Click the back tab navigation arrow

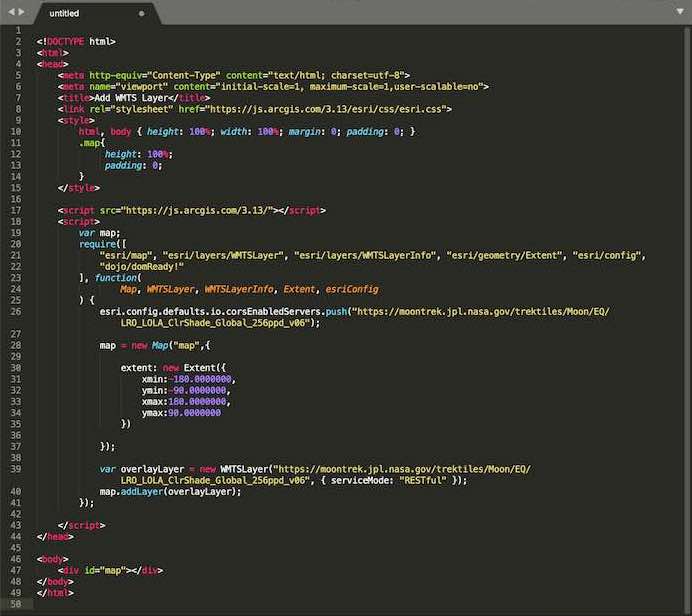tap(11, 12)
